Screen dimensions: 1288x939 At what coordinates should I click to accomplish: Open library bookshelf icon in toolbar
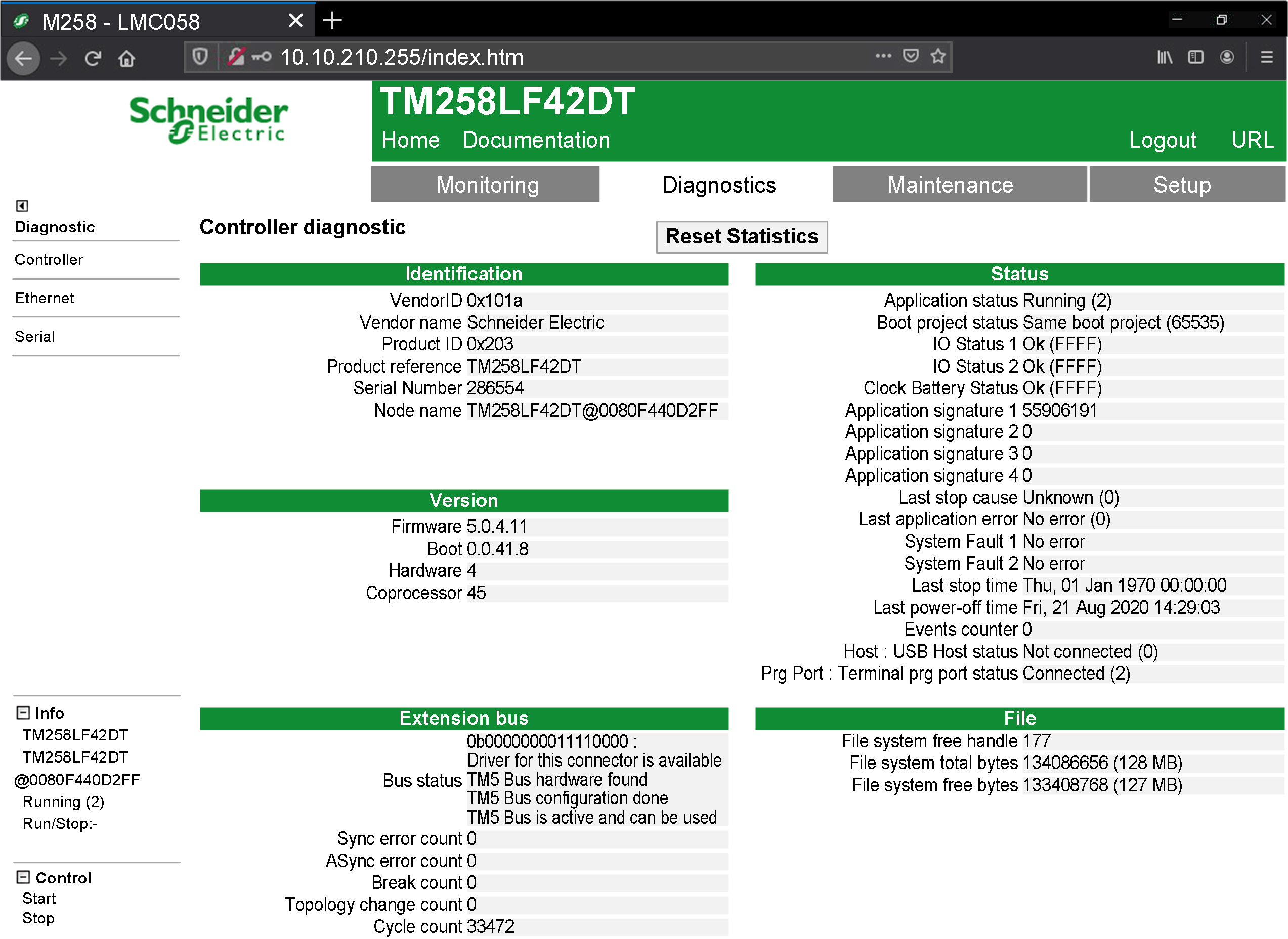point(1164,58)
